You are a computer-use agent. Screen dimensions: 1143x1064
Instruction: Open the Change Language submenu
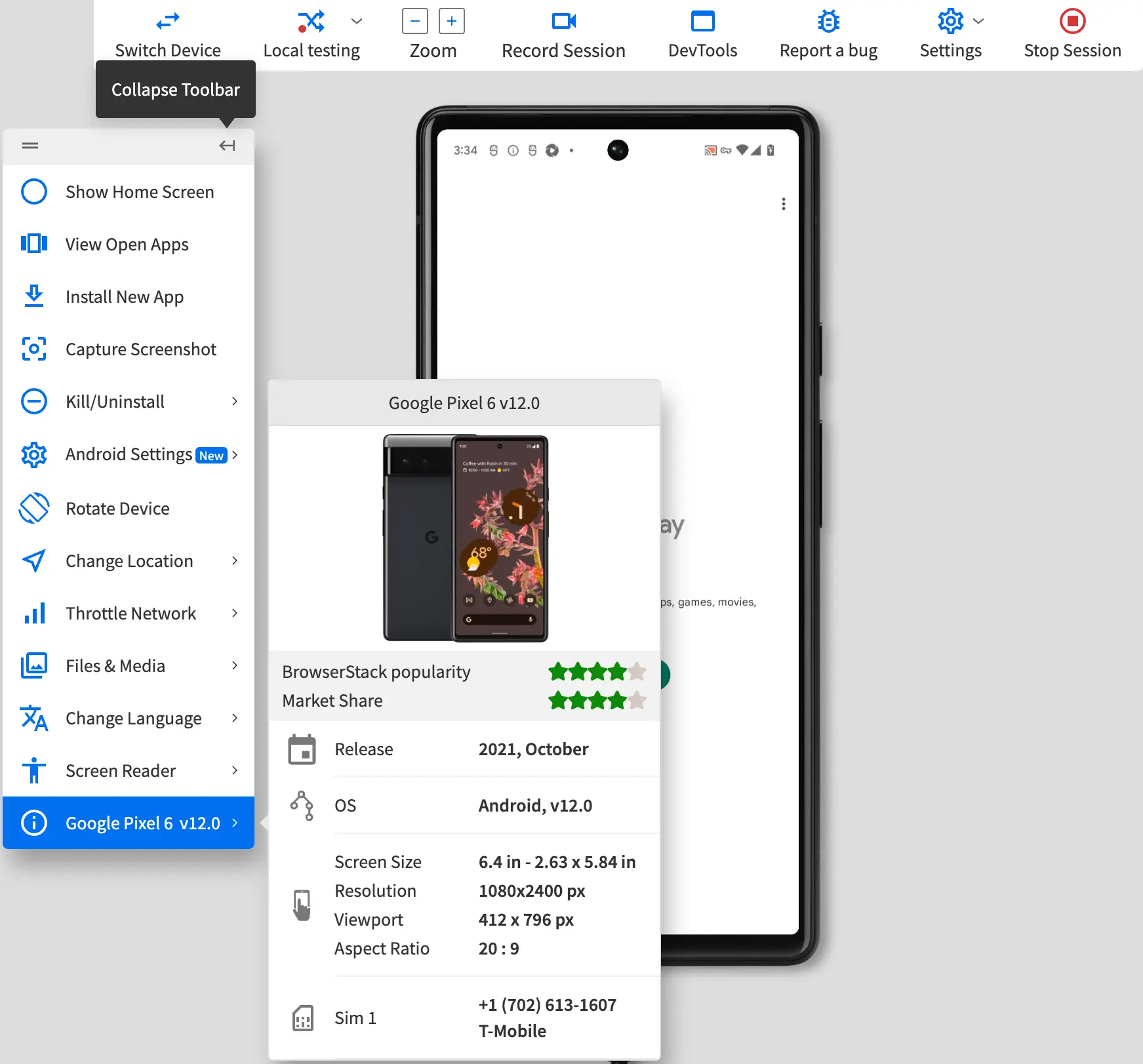234,718
